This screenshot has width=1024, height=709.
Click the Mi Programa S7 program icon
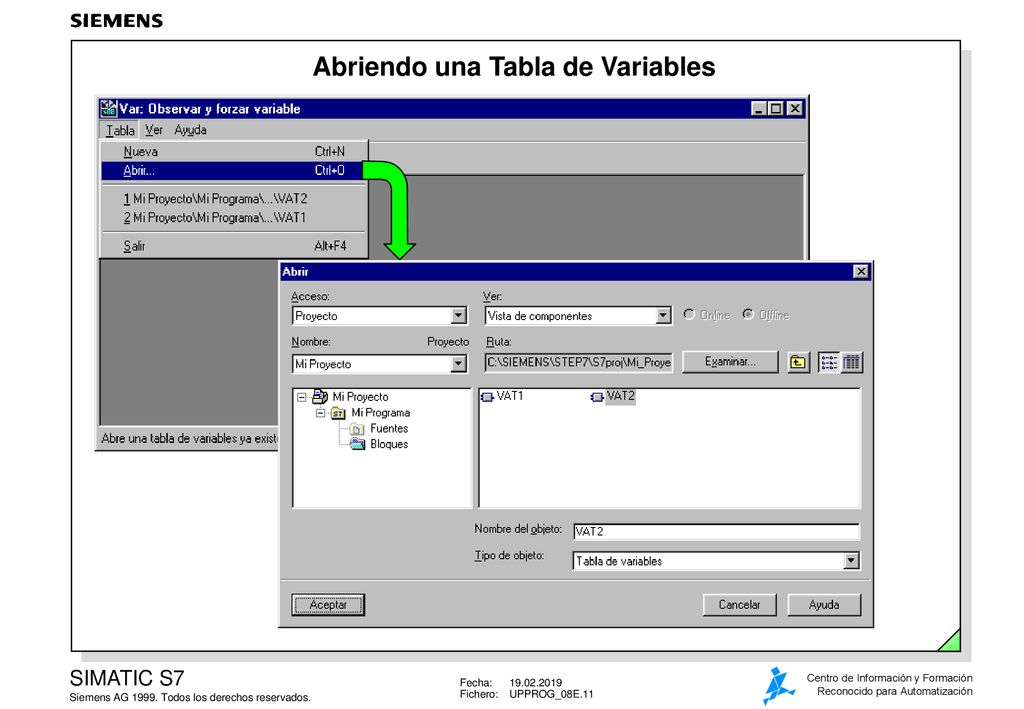click(338, 413)
